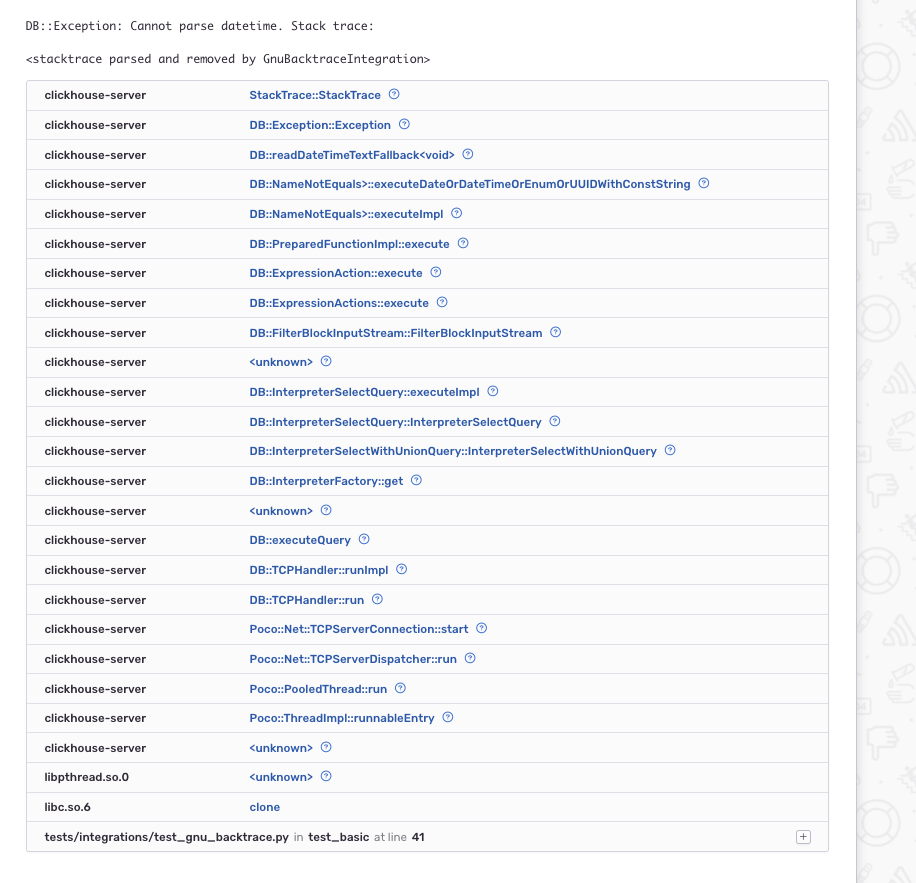Click <unknown> link in libpthread.so.0 row
The image size is (916, 883).
281,777
